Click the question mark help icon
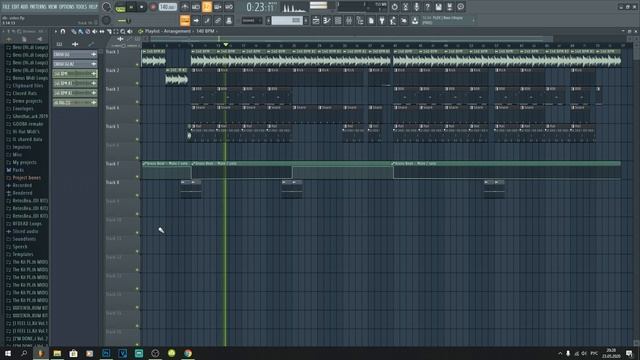This screenshot has width=640, height=360. 427,7
